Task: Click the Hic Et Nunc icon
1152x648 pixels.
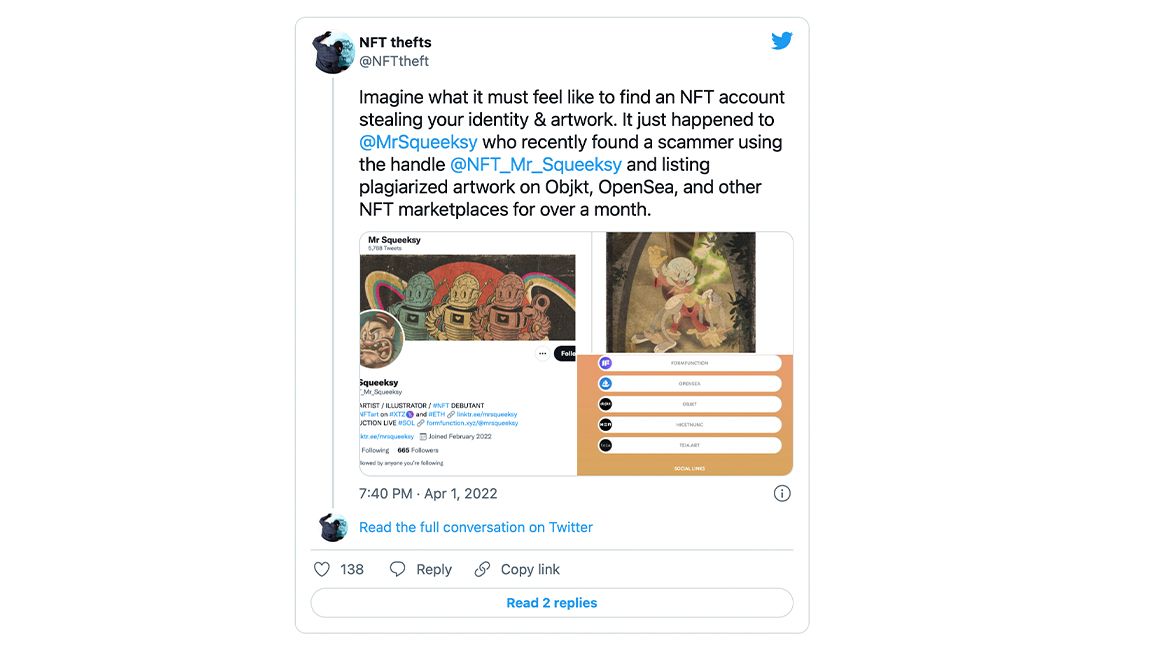Action: pyautogui.click(x=606, y=424)
